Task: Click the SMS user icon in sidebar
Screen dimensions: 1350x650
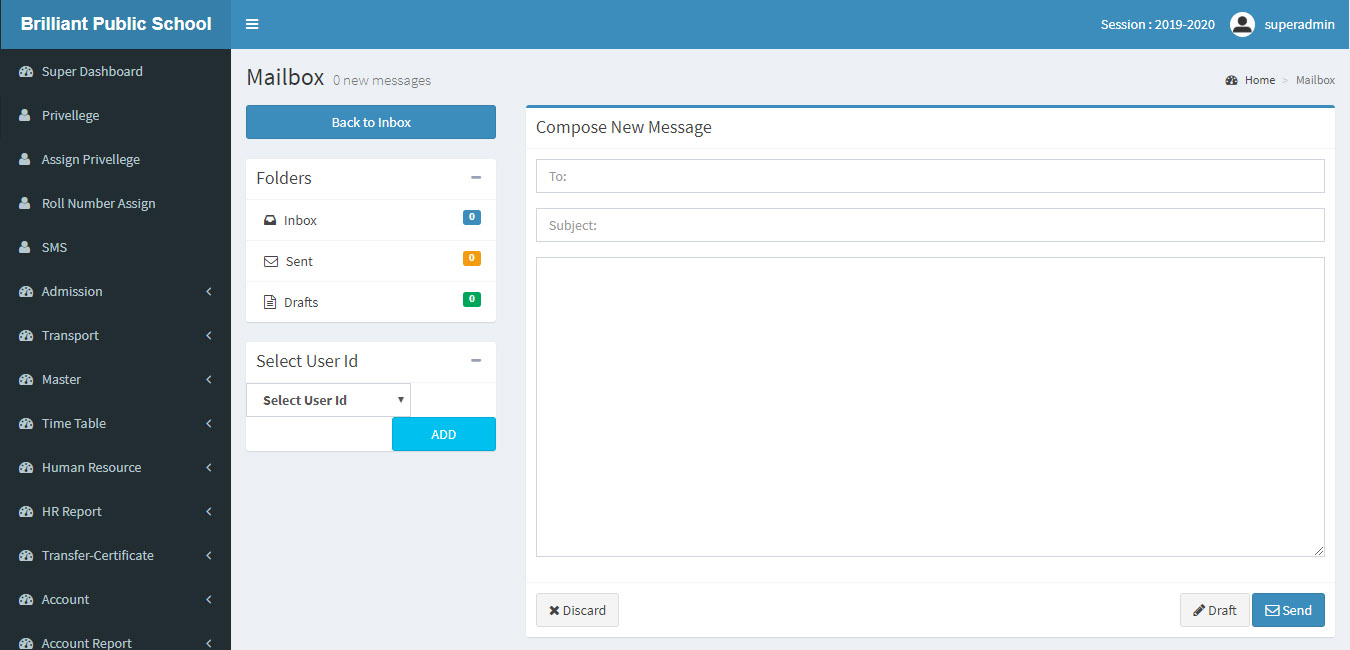Action: pos(25,248)
